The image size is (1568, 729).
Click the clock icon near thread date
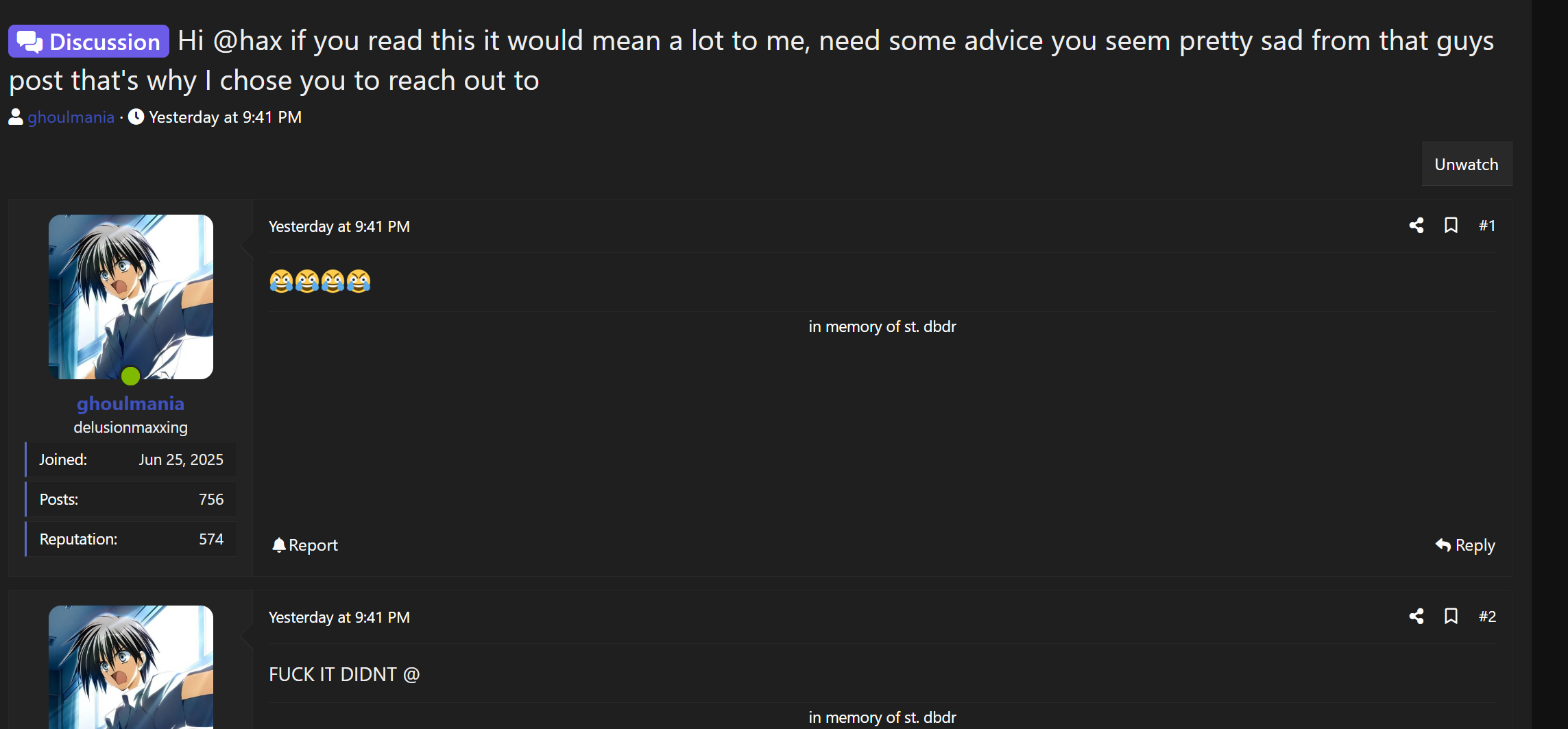coord(136,117)
